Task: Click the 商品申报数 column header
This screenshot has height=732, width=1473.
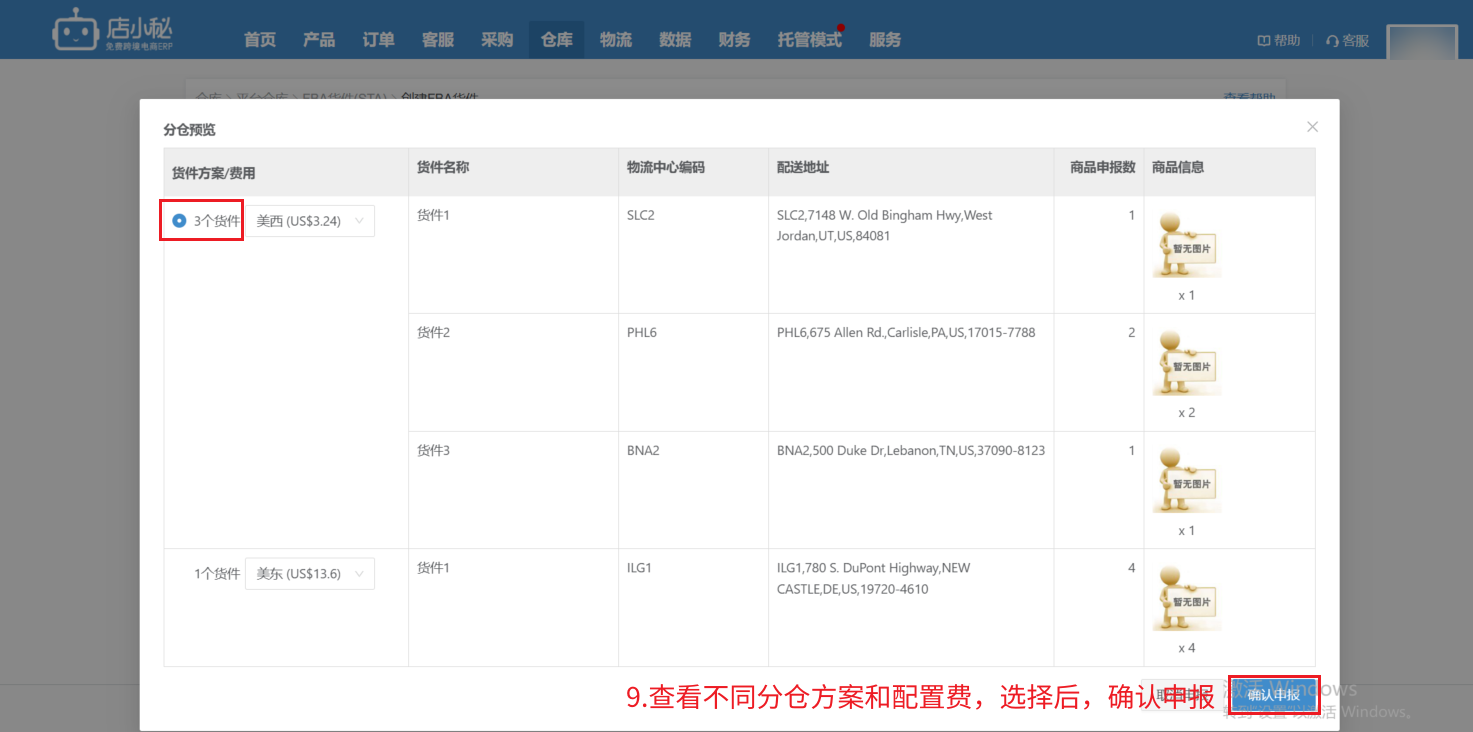Action: click(1103, 167)
